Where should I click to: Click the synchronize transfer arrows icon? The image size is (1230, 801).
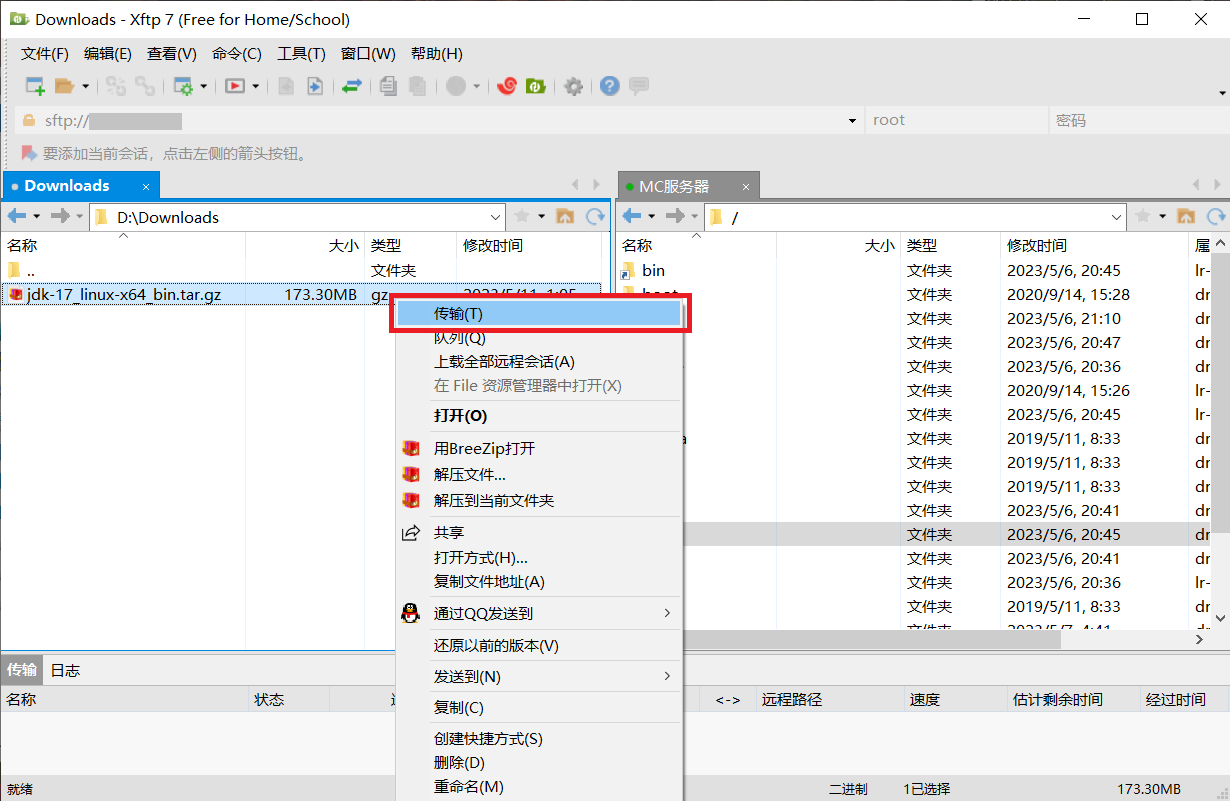click(x=351, y=87)
